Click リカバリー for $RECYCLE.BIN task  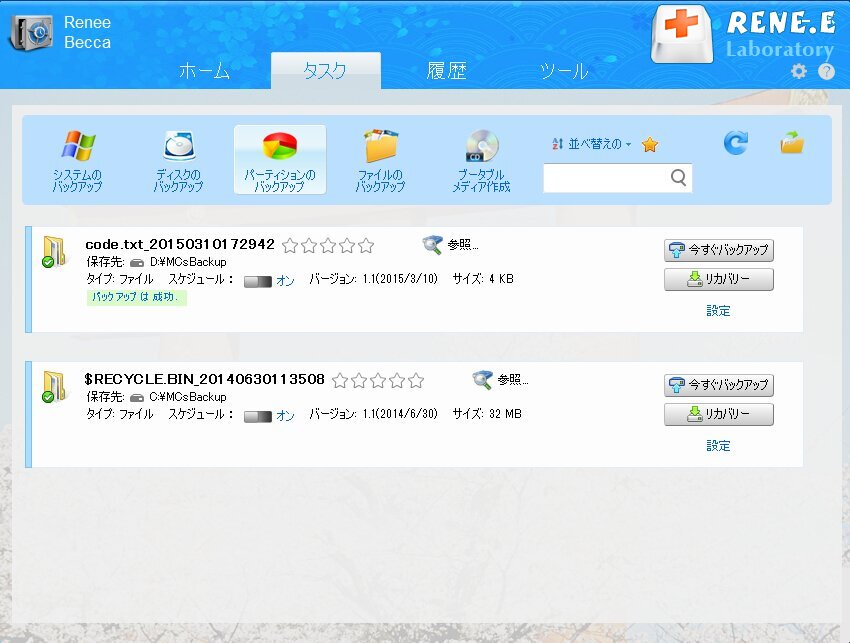719,414
